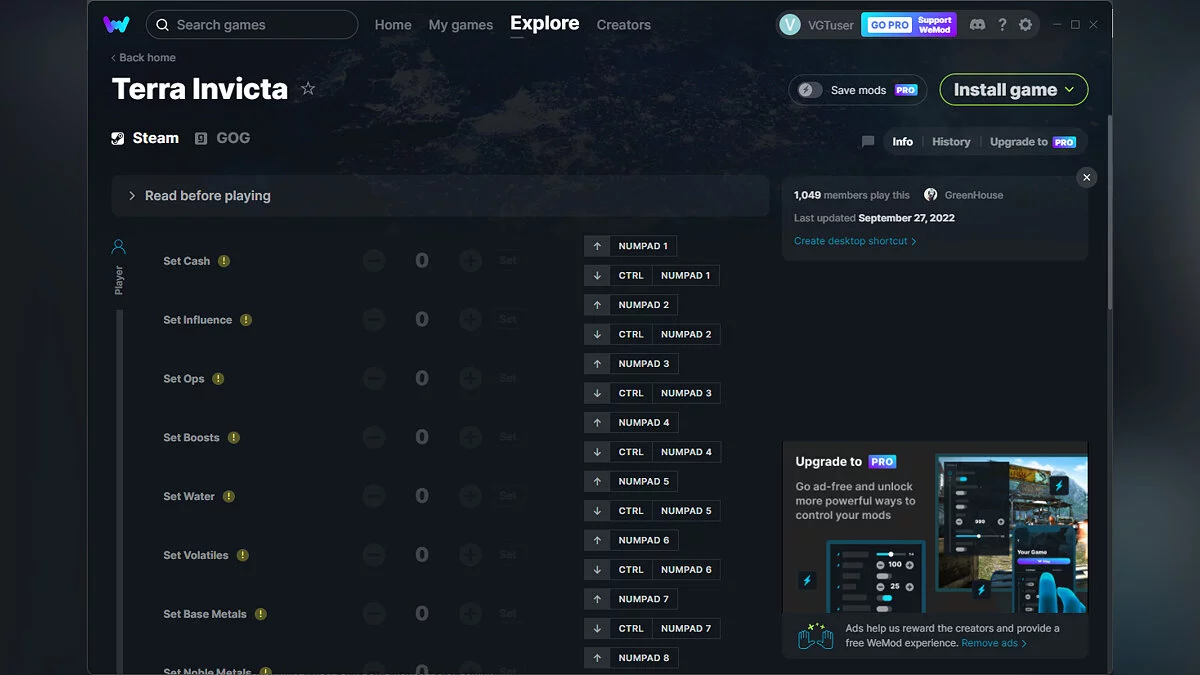This screenshot has width=1200, height=675.
Task: Decrease Set Volatiles with minus button
Action: coord(374,555)
